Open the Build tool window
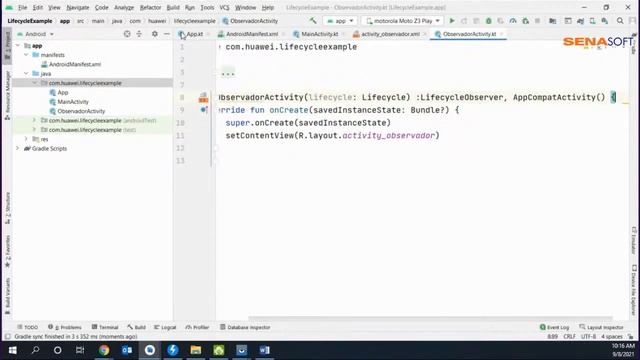The width and height of the screenshot is (640, 360). click(136, 327)
